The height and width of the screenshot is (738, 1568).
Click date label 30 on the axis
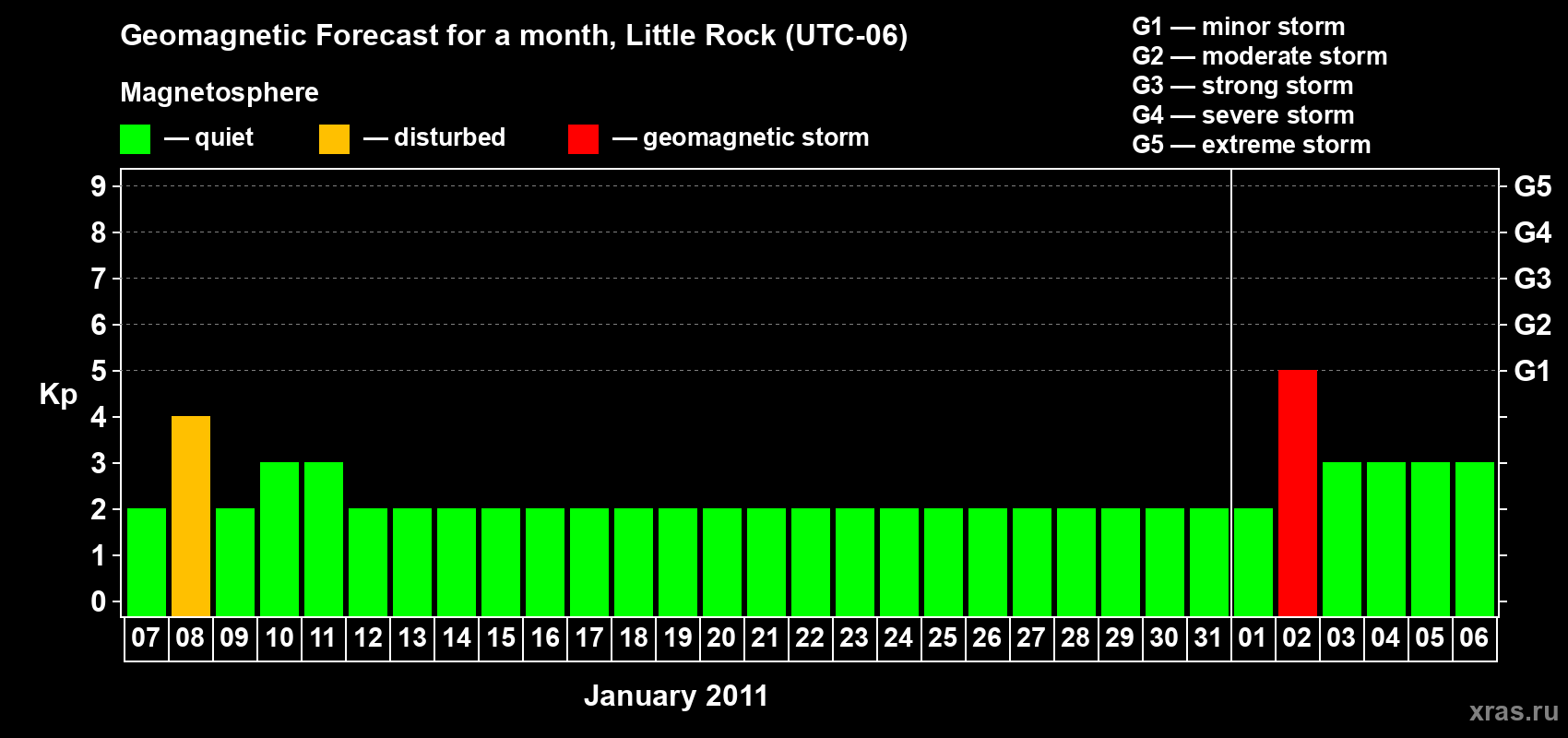pyautogui.click(x=1164, y=637)
